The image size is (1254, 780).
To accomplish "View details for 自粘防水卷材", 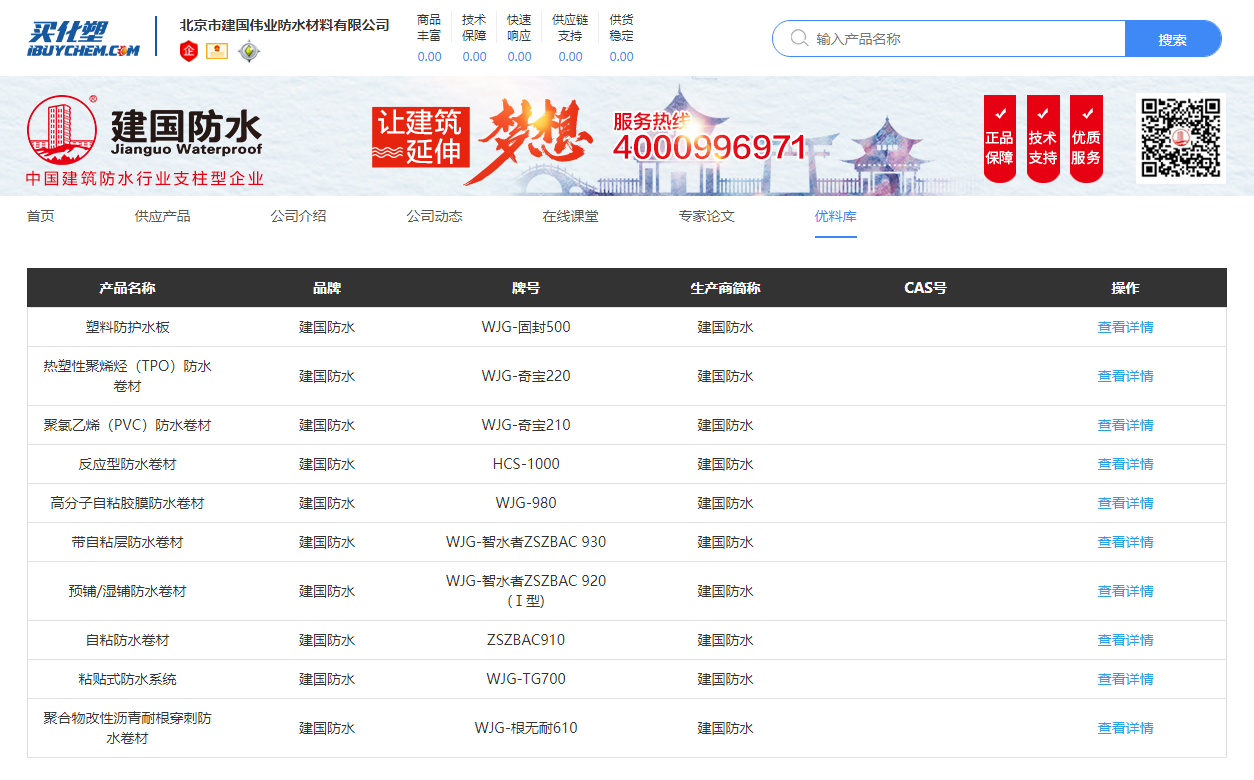I will pyautogui.click(x=1125, y=640).
